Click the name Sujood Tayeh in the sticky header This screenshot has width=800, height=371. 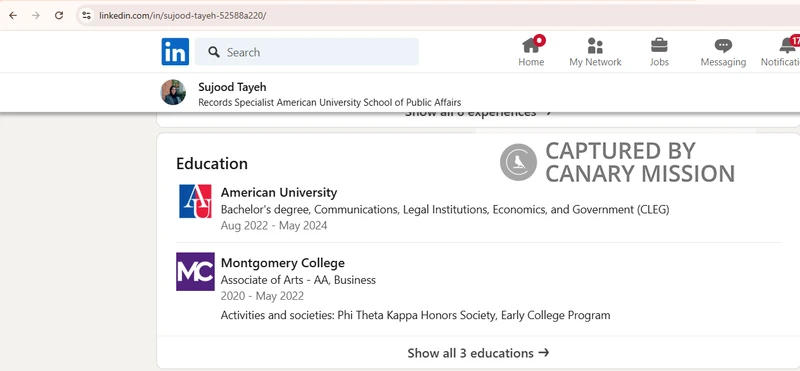pos(232,87)
